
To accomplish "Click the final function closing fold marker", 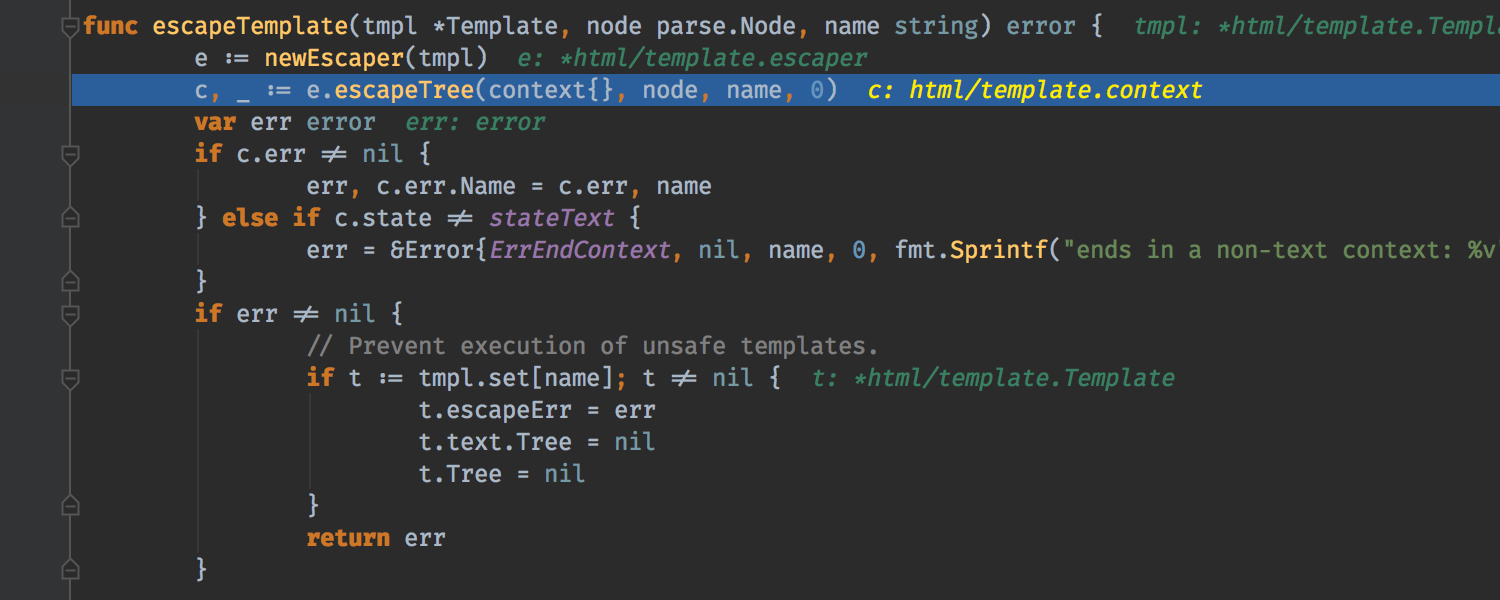I will (x=70, y=569).
